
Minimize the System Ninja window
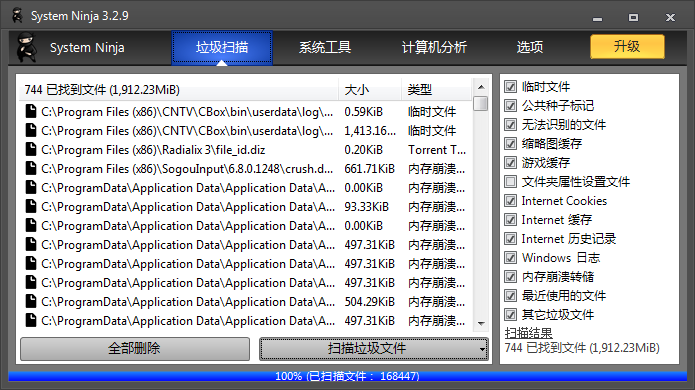coord(597,18)
